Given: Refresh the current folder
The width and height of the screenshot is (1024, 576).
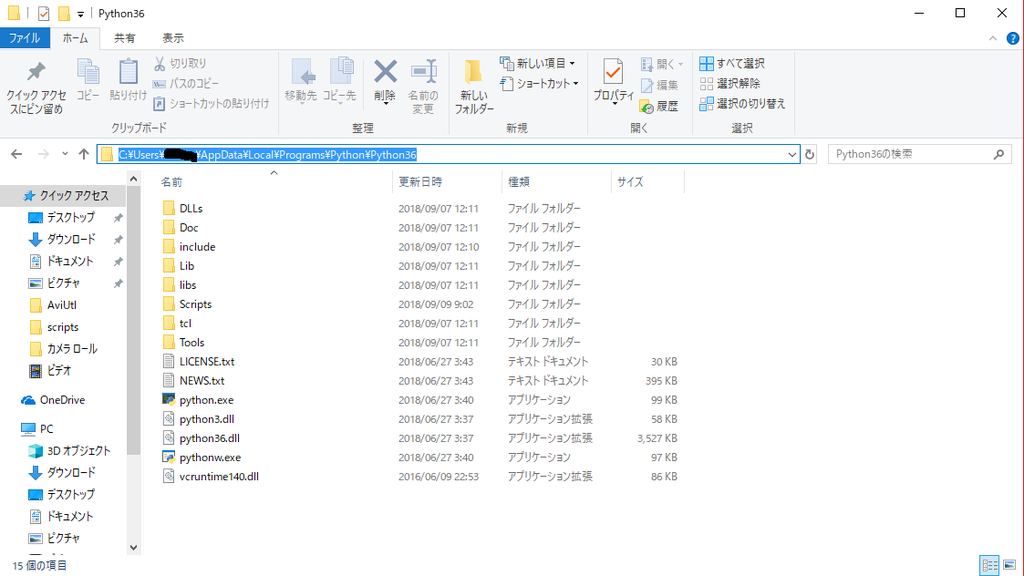Looking at the screenshot, I should coord(810,155).
